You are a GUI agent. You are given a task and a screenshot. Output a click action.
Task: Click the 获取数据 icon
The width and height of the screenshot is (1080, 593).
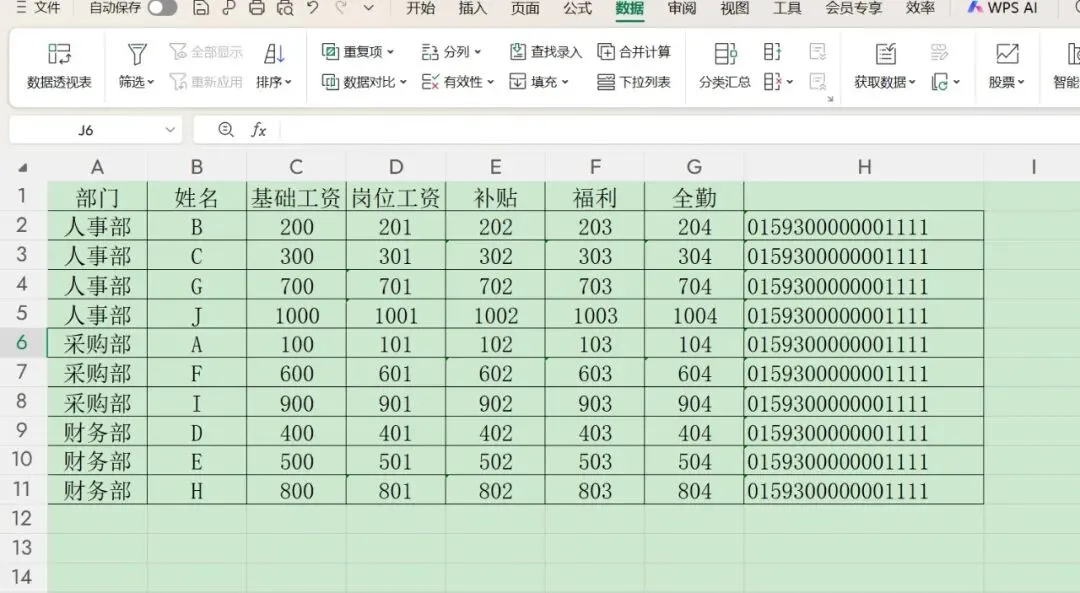(x=885, y=54)
